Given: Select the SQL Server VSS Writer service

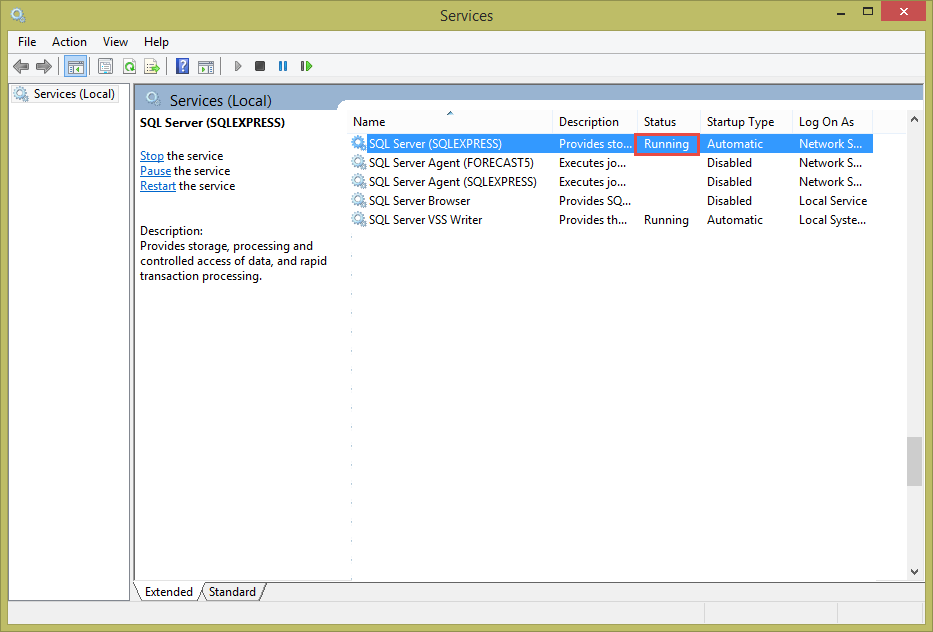Looking at the screenshot, I should 425,220.
